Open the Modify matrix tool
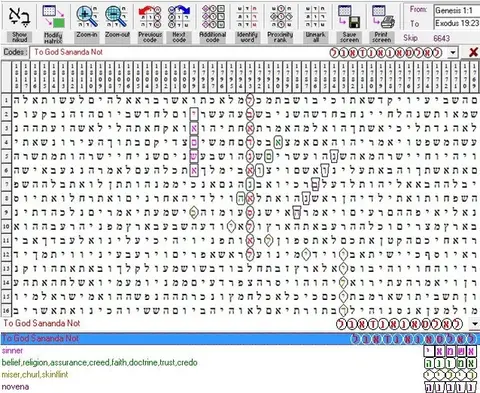Image resolution: width=480 pixels, height=393 pixels. point(53,17)
